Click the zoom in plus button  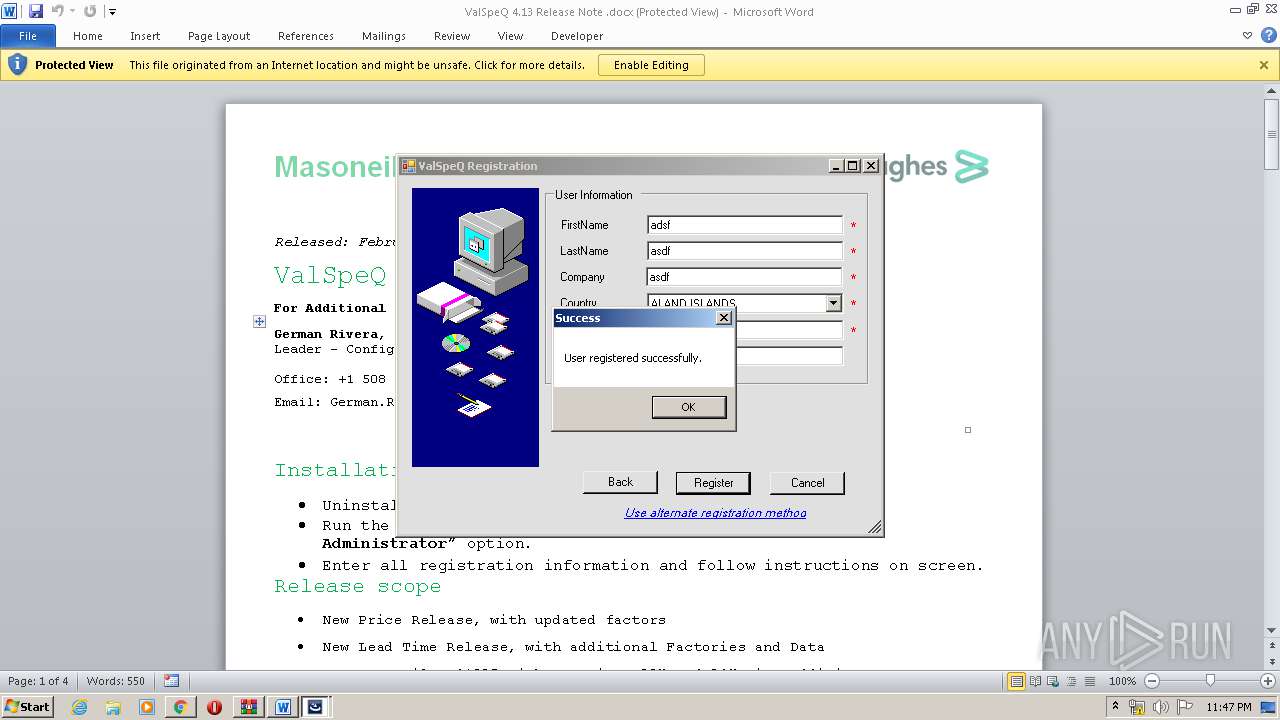1270,681
